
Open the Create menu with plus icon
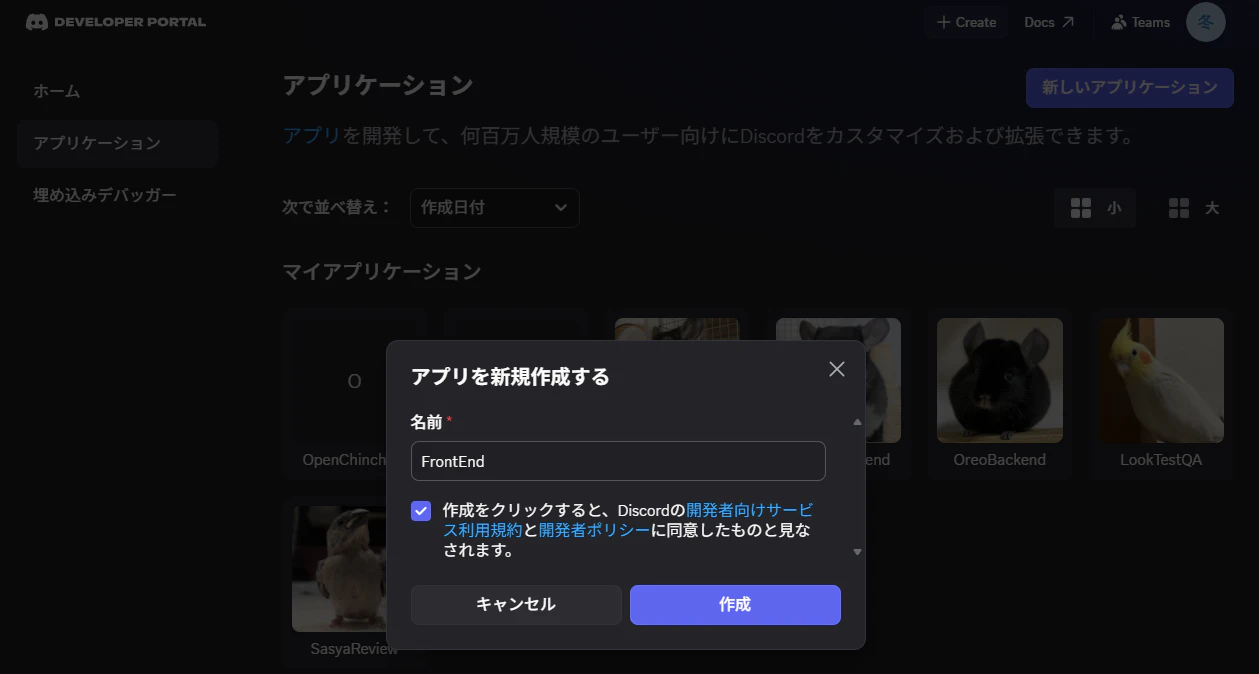coord(966,22)
